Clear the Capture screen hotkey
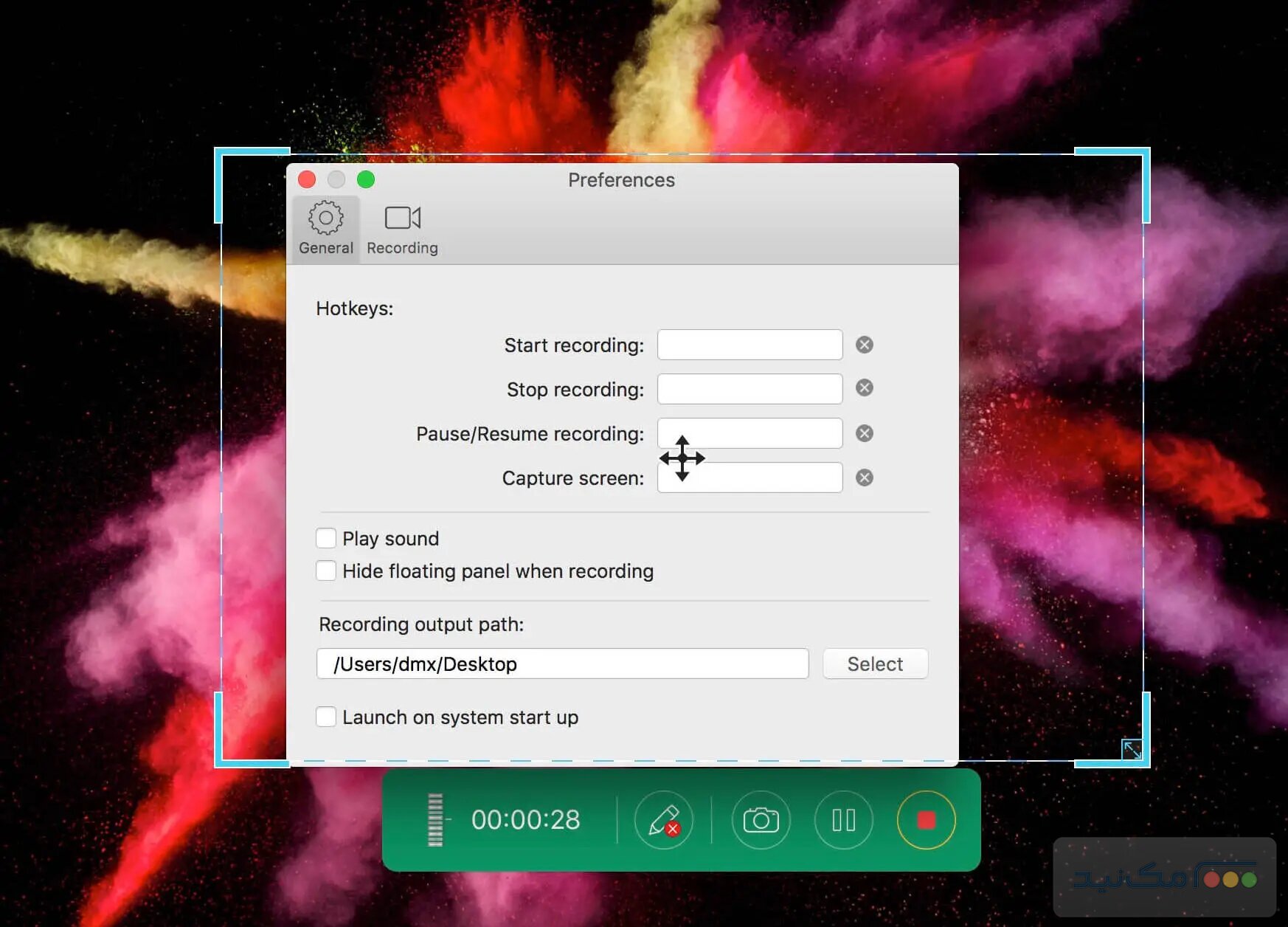1288x927 pixels. [863, 478]
